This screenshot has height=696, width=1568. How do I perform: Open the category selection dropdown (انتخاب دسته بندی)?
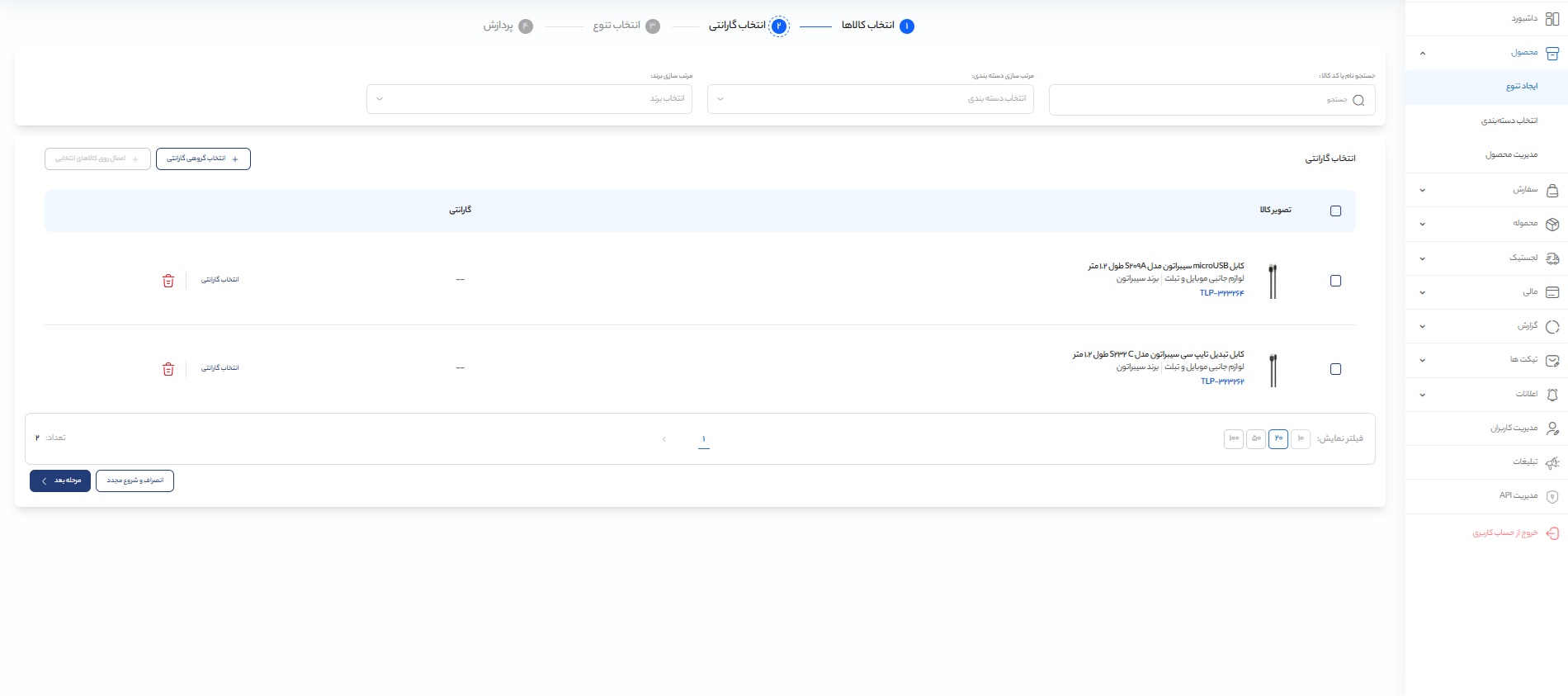[870, 99]
